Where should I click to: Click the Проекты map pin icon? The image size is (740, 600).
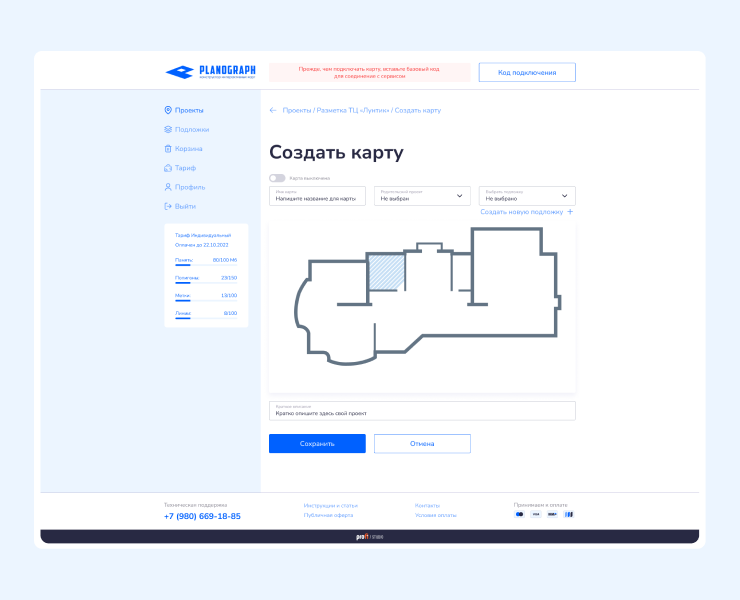click(168, 110)
